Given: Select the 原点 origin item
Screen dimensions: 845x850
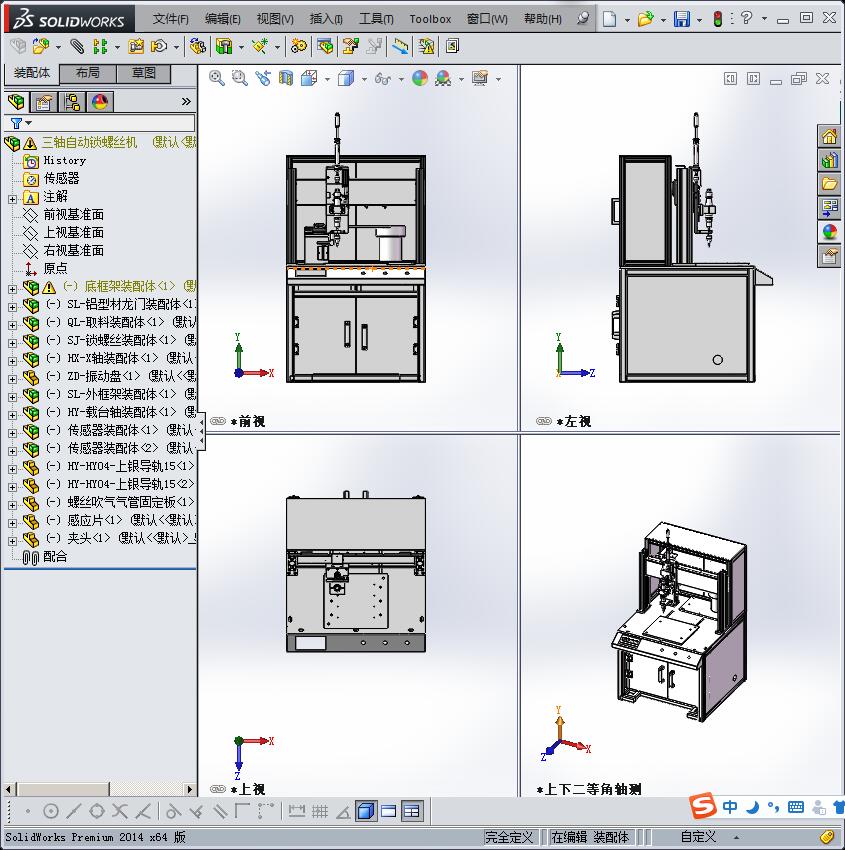Looking at the screenshot, I should point(55,268).
